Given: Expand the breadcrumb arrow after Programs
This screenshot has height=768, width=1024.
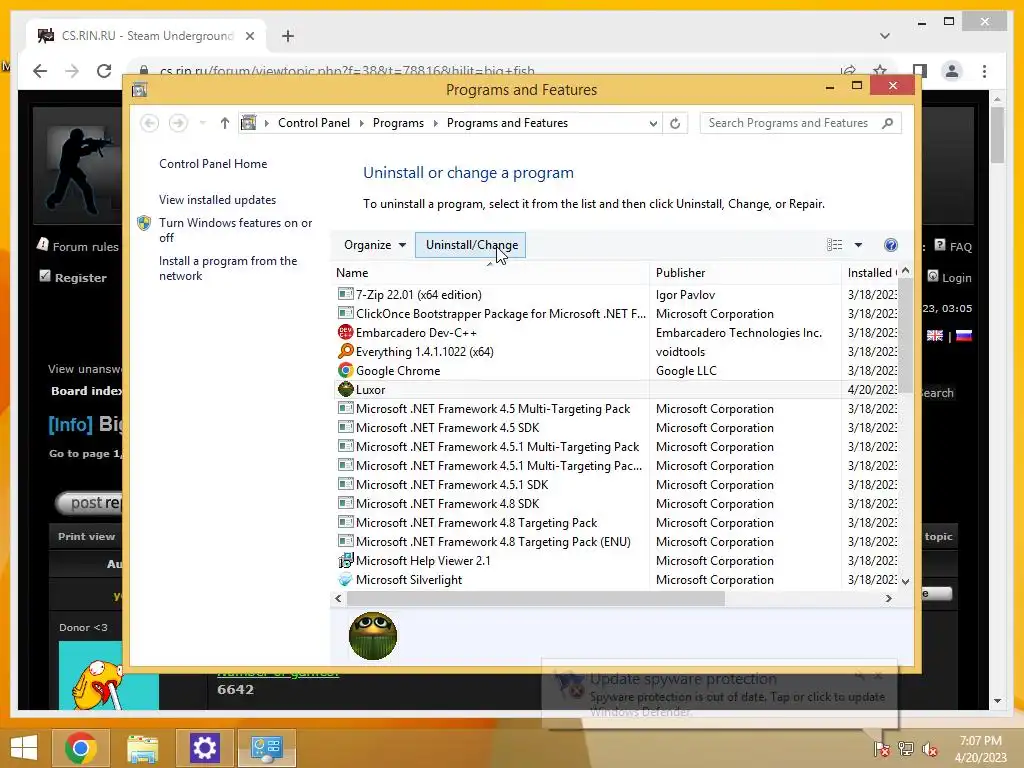Looking at the screenshot, I should point(436,123).
